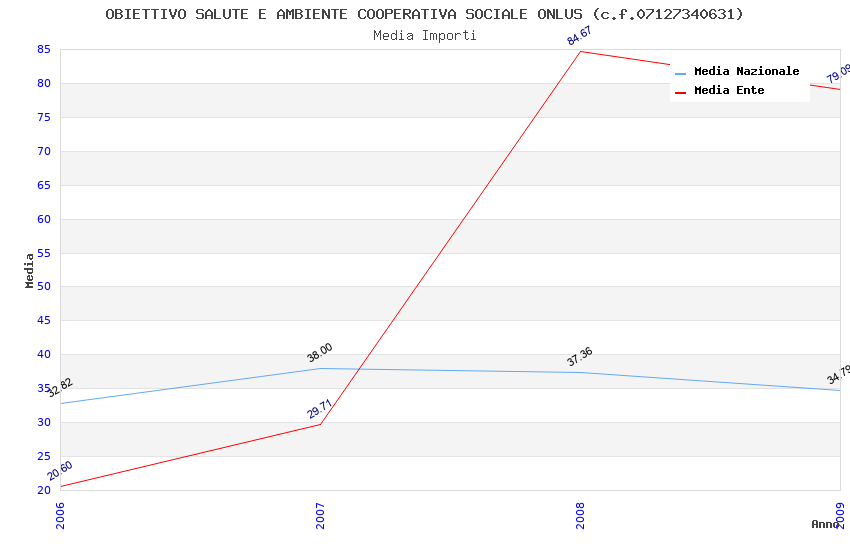Click the y-axis value 70

(x=44, y=151)
